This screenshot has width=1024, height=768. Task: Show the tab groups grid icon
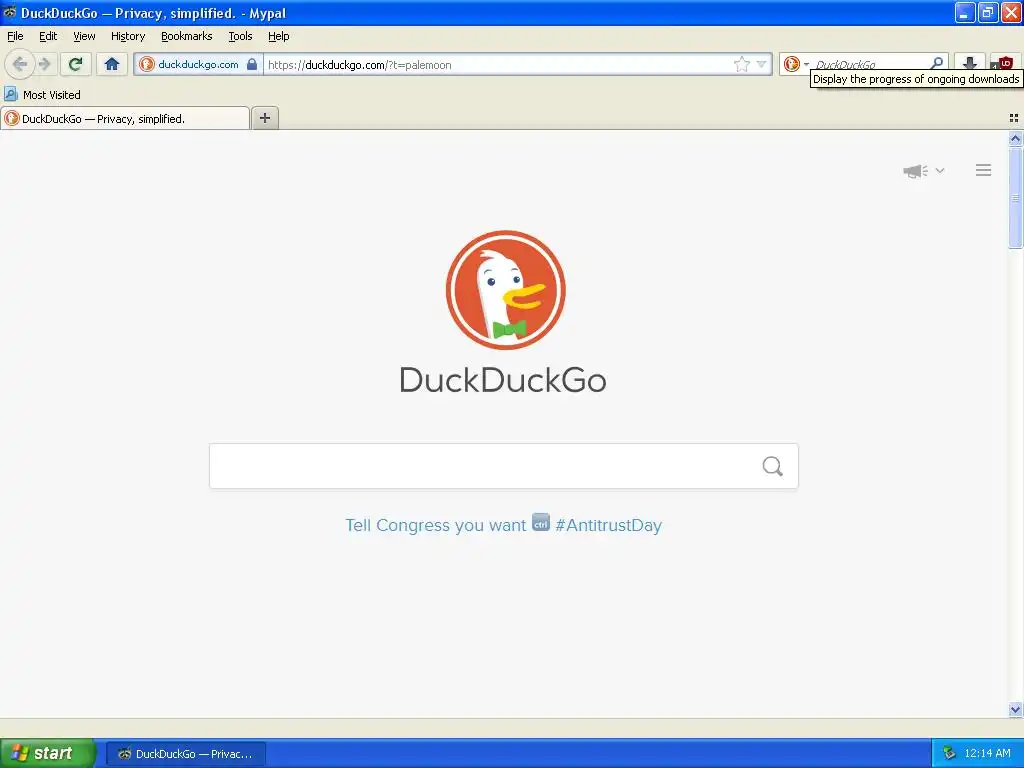pos(1014,118)
